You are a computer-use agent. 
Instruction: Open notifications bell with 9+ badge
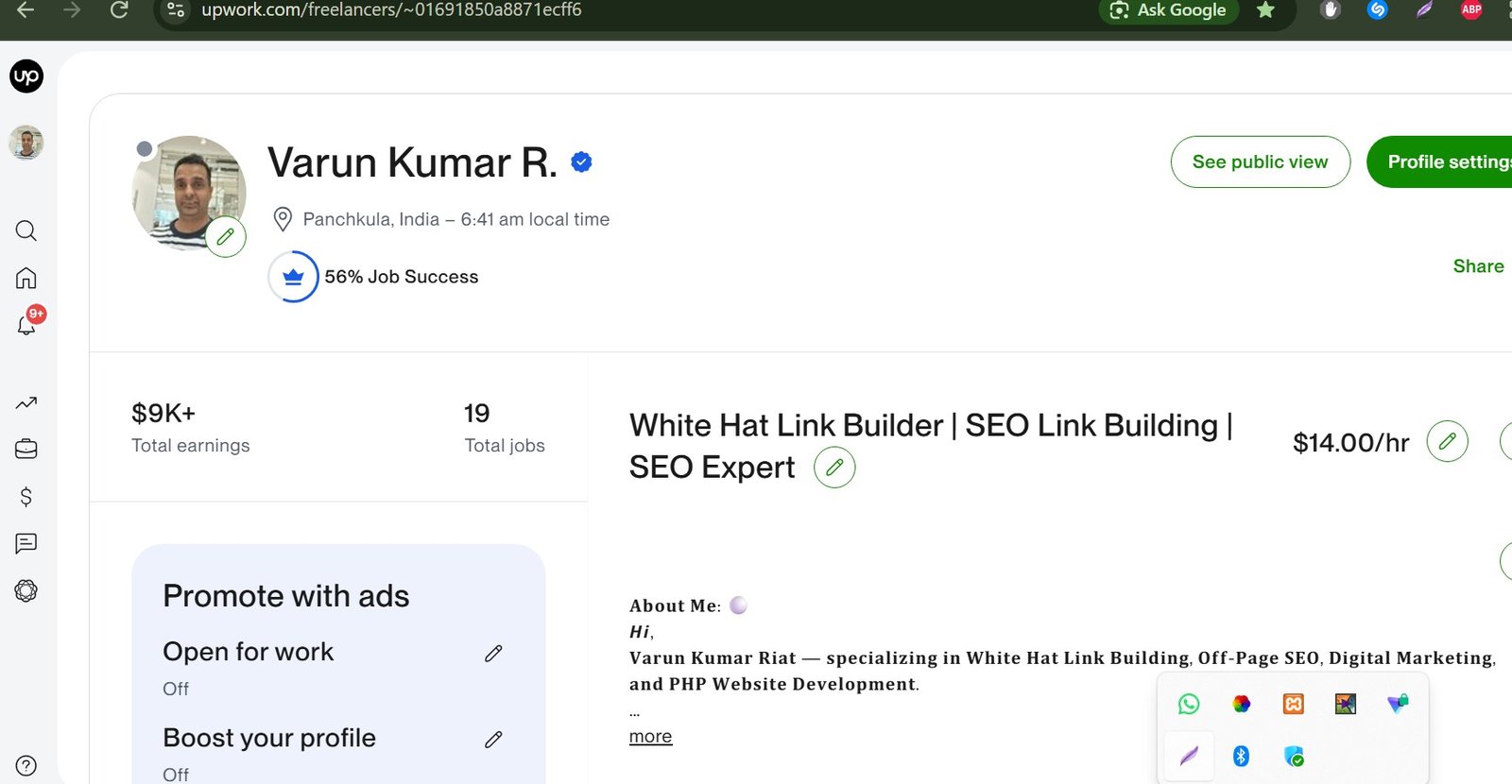[27, 324]
